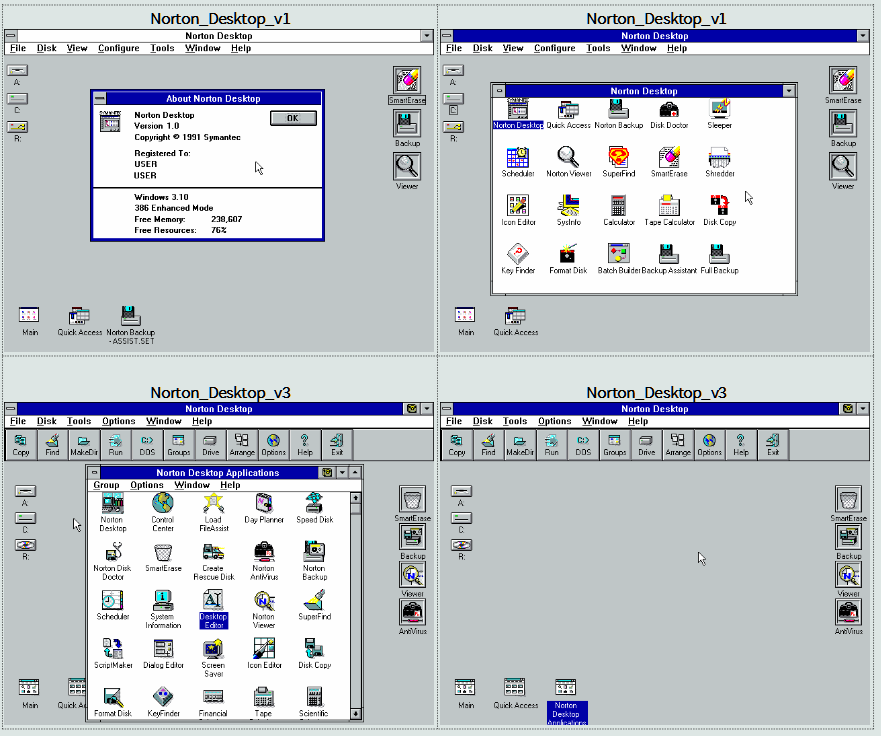Open control menu of About Norton Desktop dialog
The width and height of the screenshot is (881, 736).
click(x=99, y=98)
